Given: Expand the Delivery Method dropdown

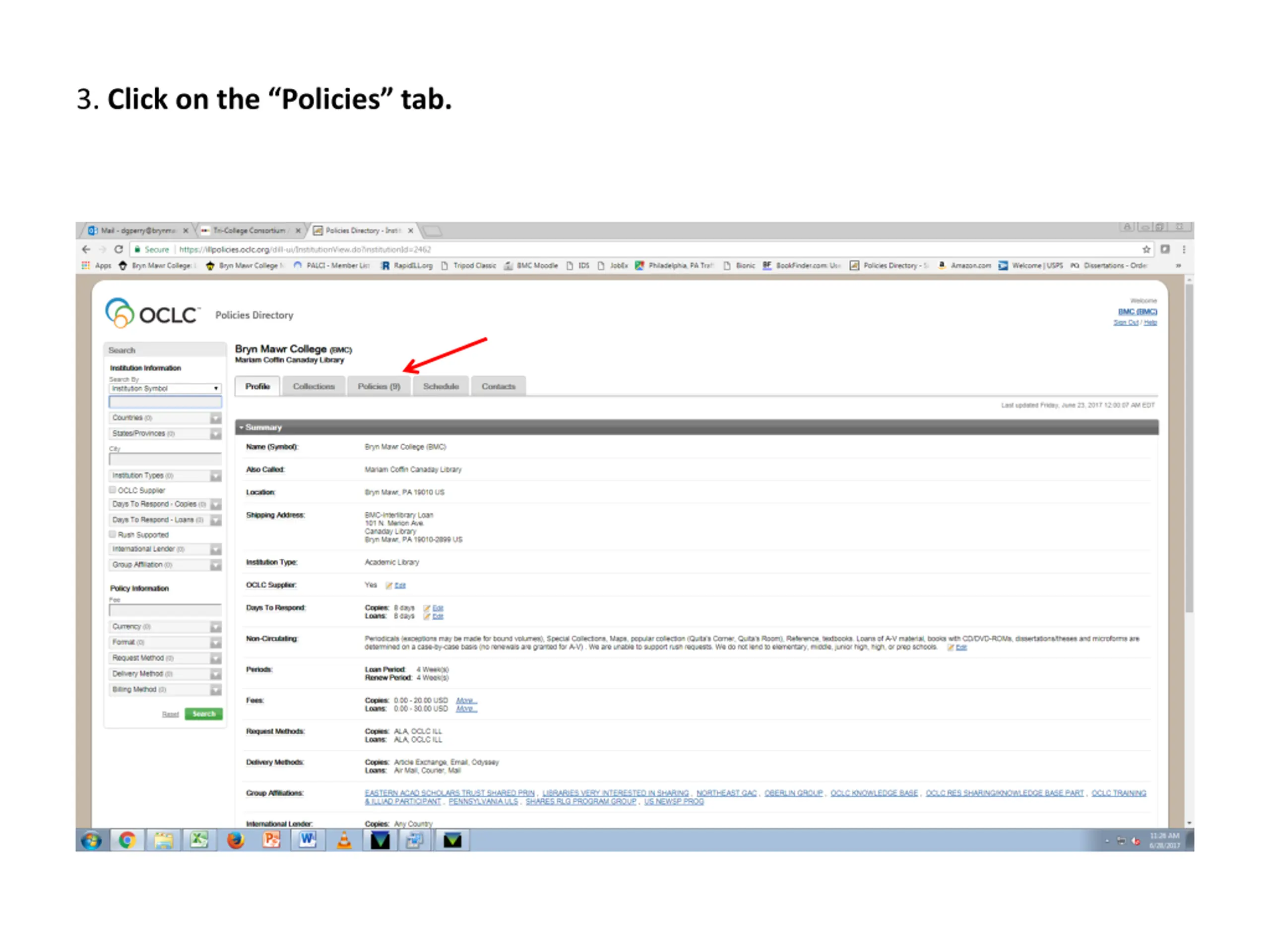Looking at the screenshot, I should [215, 674].
